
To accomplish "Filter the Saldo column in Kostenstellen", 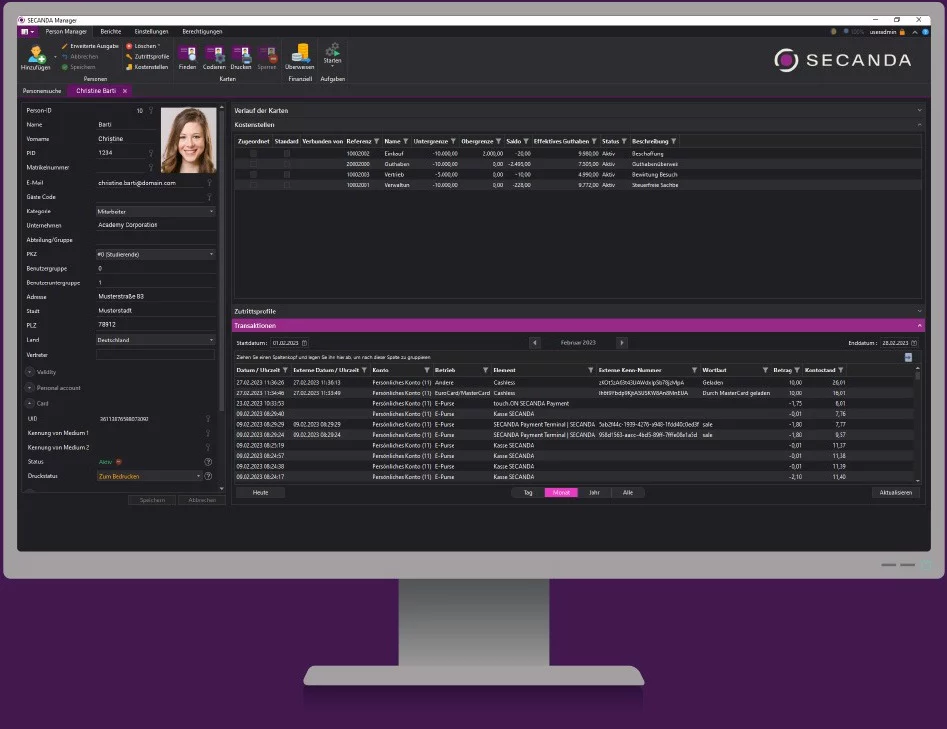I will pos(525,141).
